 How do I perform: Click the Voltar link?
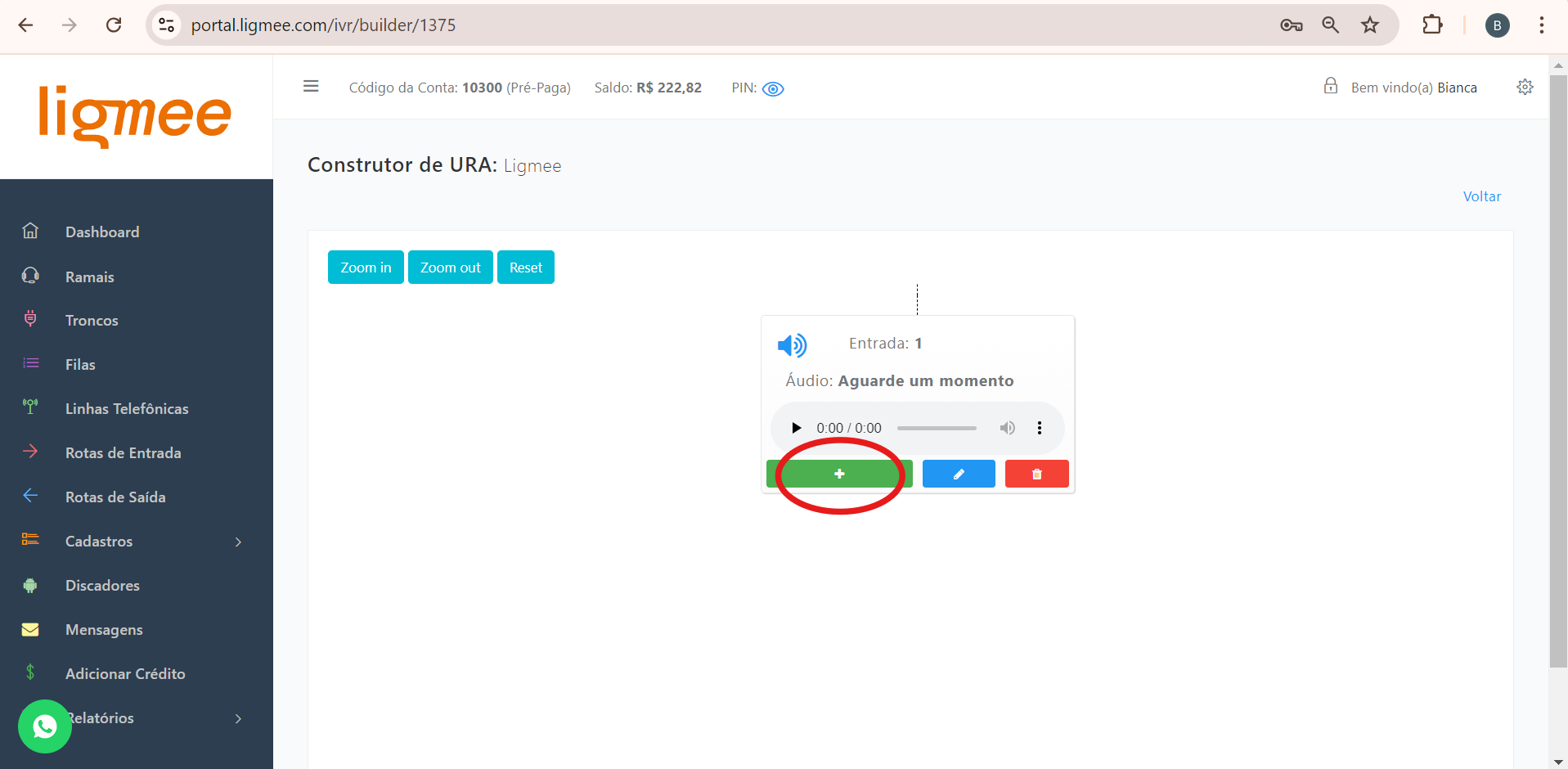pos(1481,196)
